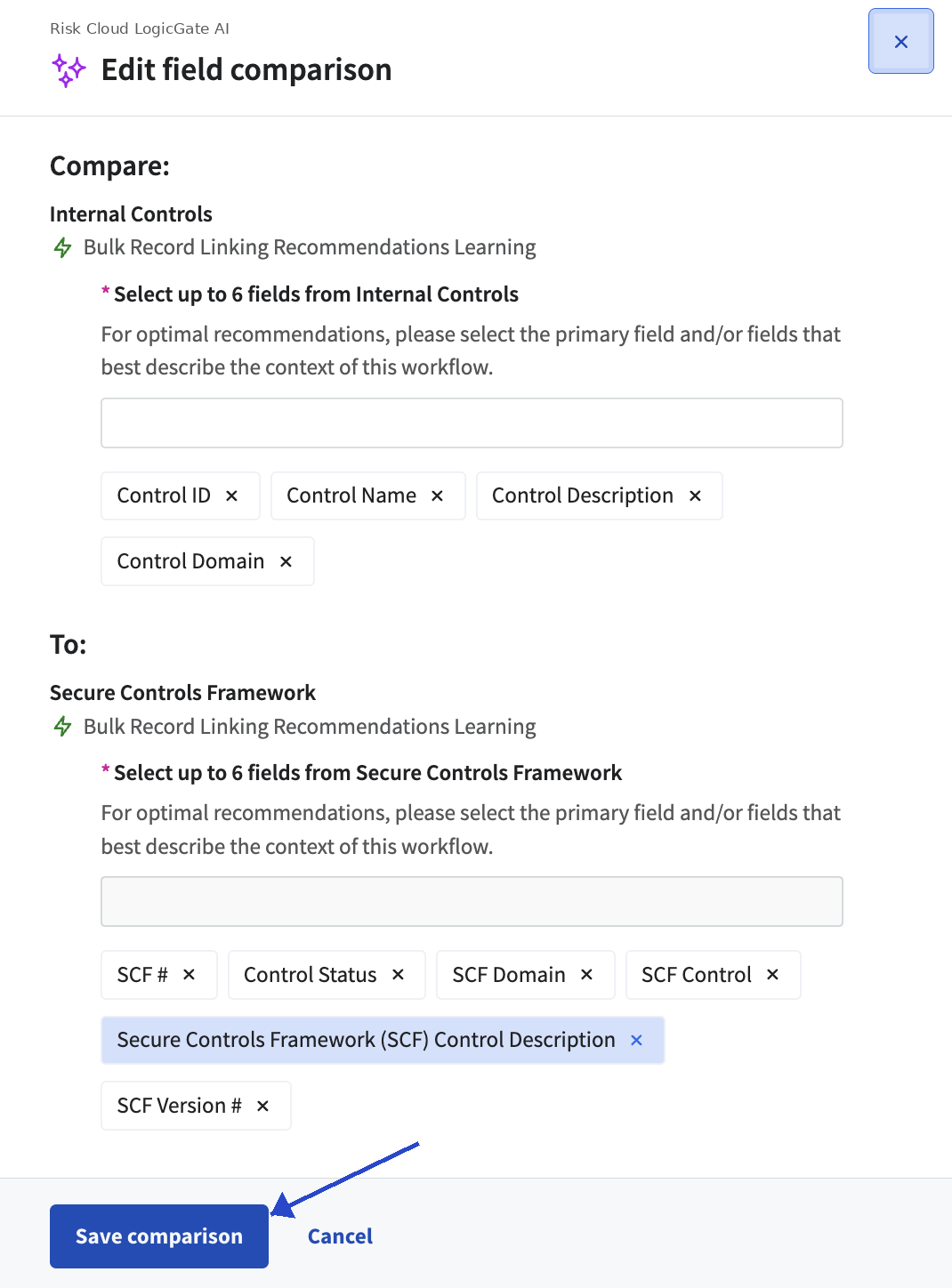Remove SCF Control Description highlighted tag

(x=636, y=1040)
